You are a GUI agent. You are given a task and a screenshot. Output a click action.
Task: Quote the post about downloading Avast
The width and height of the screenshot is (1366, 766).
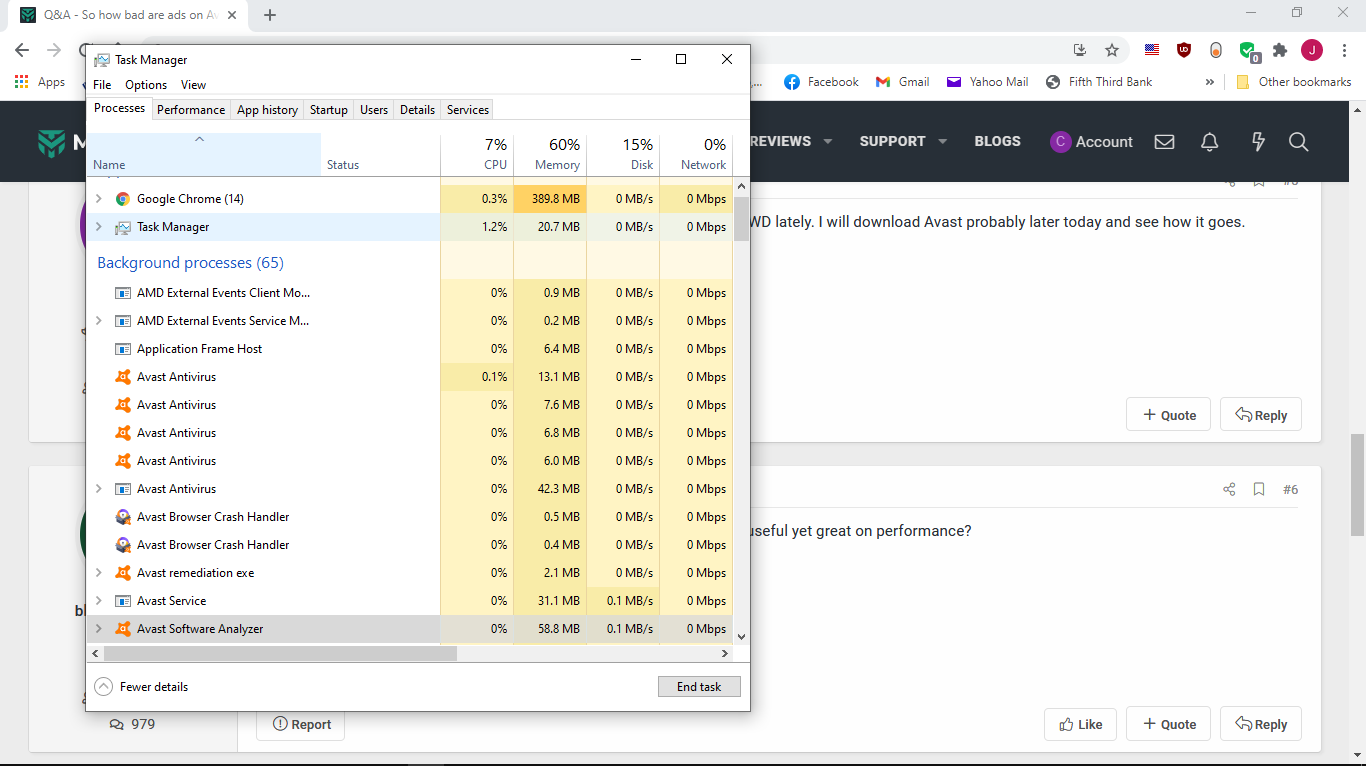click(1169, 415)
